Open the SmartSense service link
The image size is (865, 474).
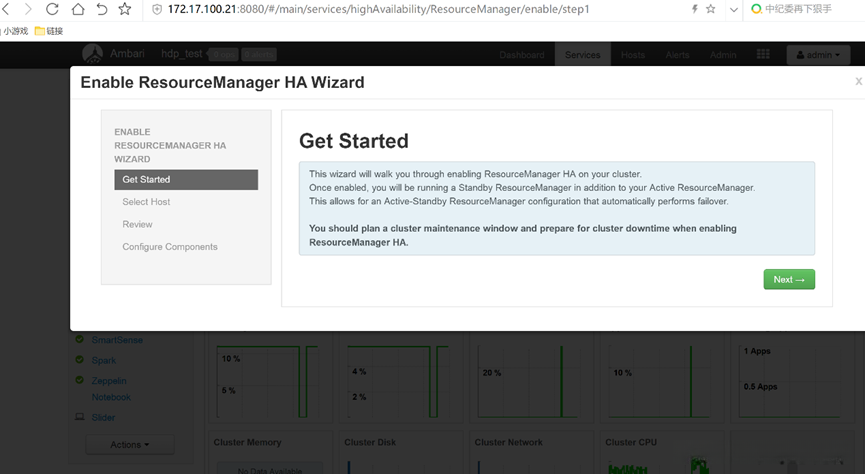(117, 340)
